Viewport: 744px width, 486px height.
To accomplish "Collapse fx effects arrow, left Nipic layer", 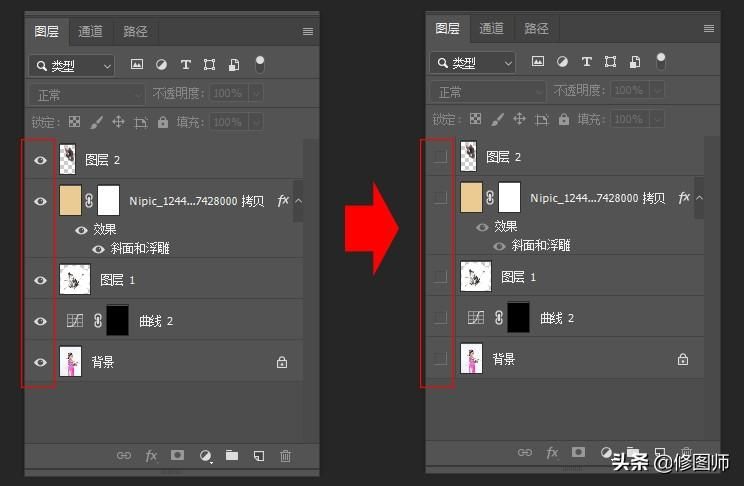I will coord(298,201).
